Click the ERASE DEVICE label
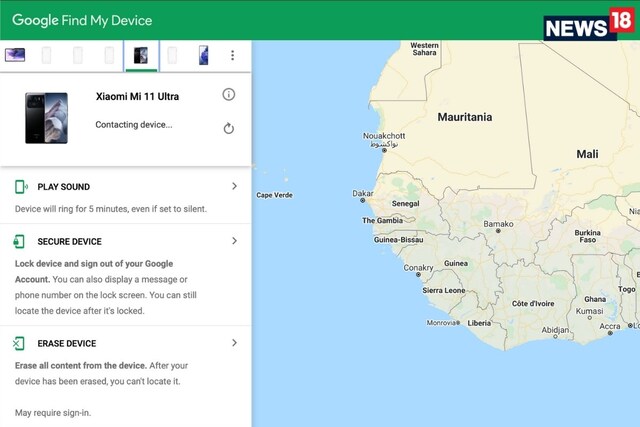The image size is (640, 427). 67,343
